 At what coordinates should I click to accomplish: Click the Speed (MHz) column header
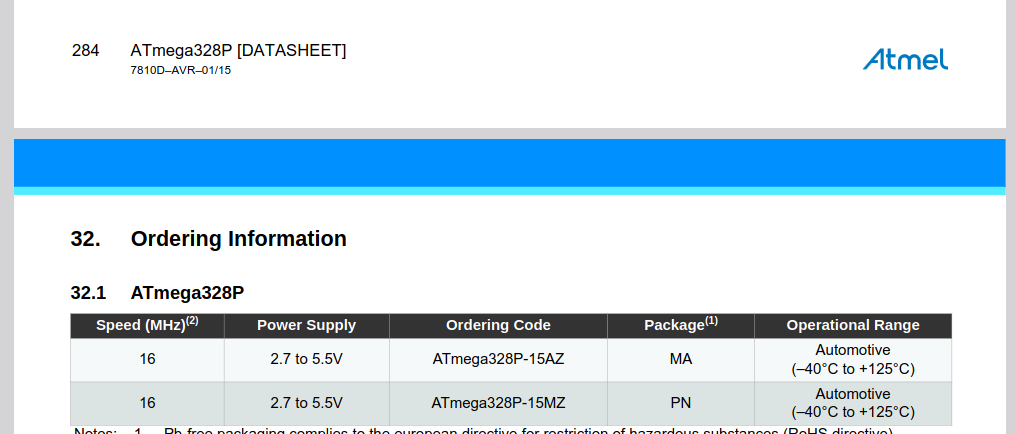coord(147,325)
